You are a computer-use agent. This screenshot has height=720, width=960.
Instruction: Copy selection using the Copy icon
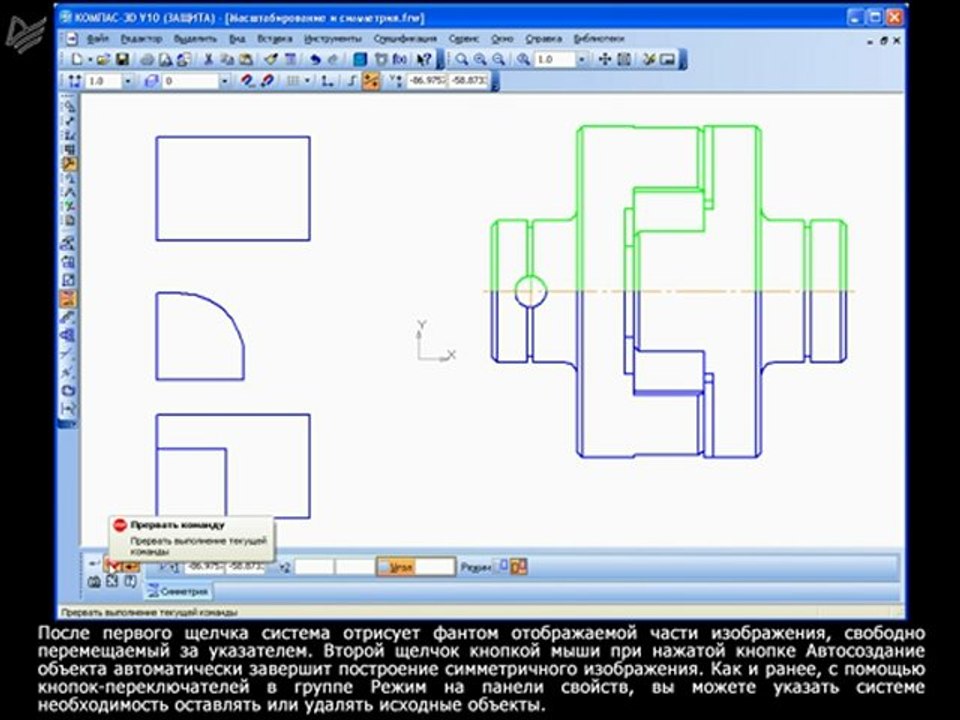[x=227, y=59]
